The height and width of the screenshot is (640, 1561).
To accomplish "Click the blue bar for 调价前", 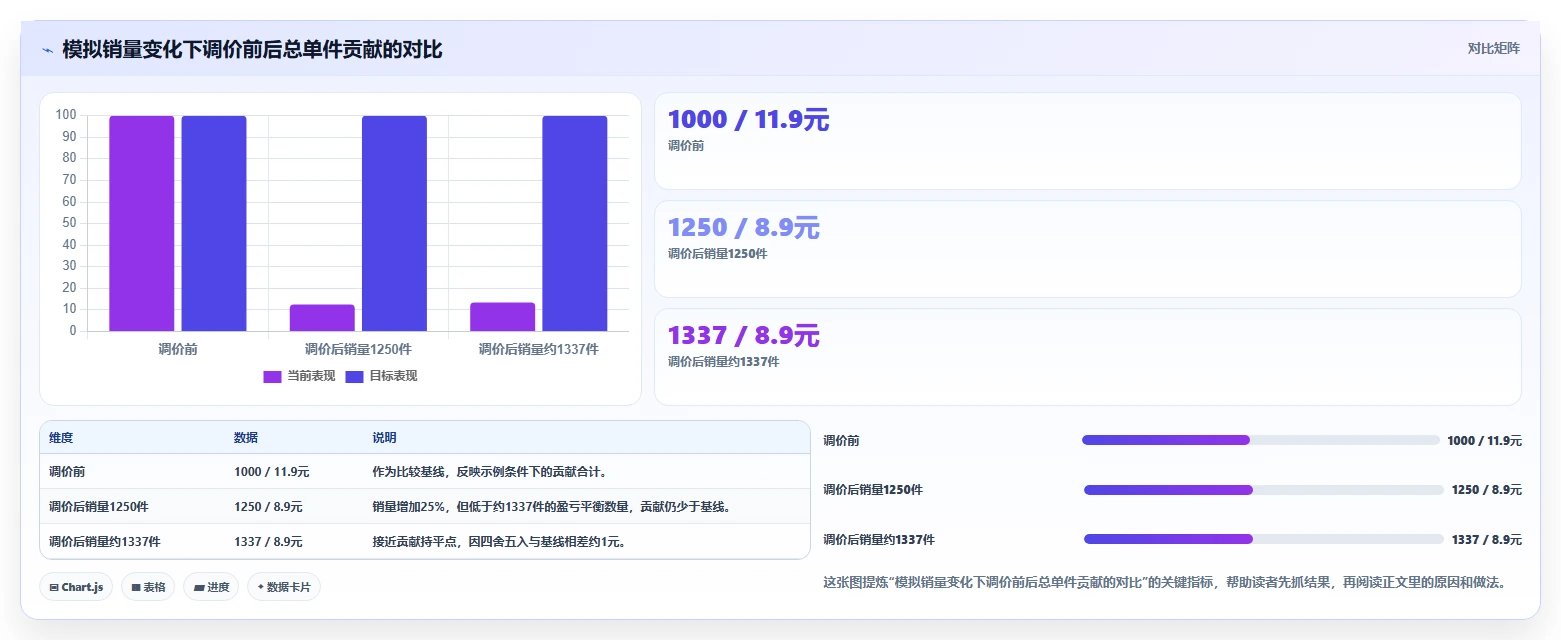I will pos(214,223).
